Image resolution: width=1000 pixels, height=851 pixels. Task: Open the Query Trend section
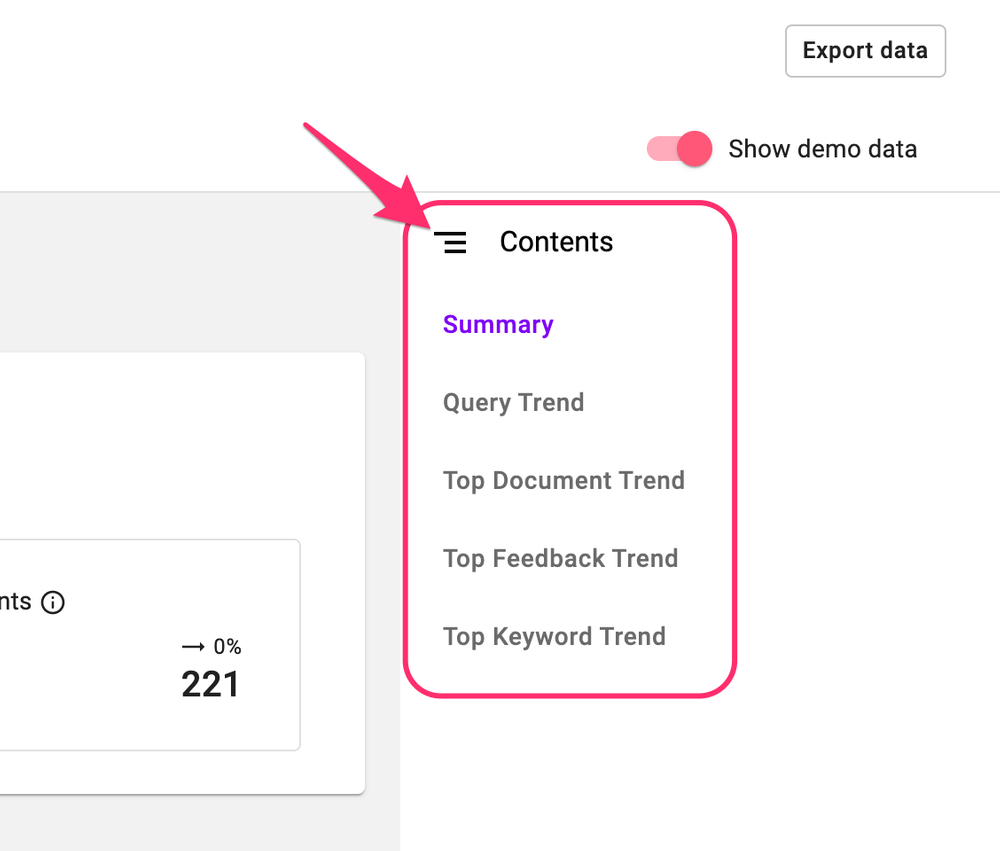513,402
